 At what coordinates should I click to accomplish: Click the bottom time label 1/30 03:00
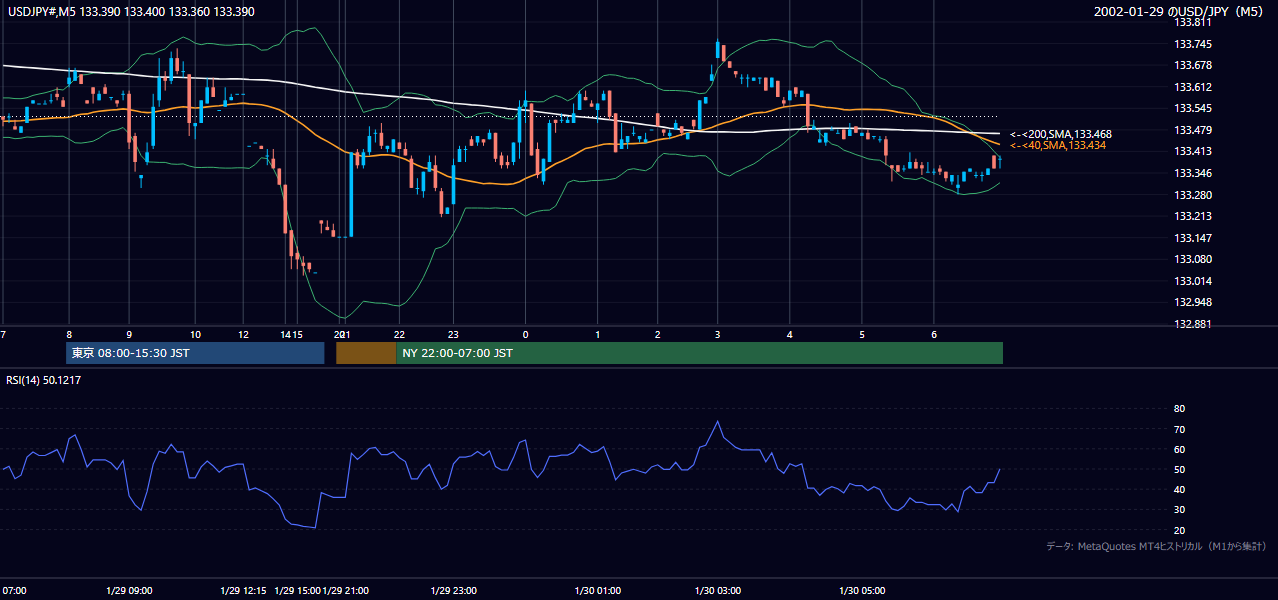(x=717, y=590)
